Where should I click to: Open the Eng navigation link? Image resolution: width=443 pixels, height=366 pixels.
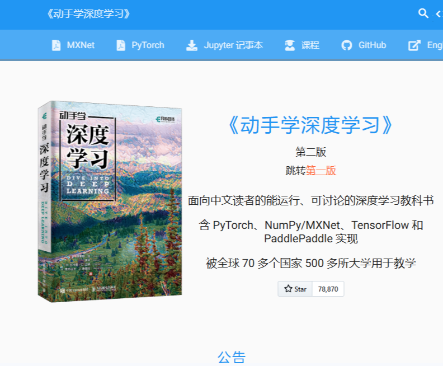click(x=426, y=45)
